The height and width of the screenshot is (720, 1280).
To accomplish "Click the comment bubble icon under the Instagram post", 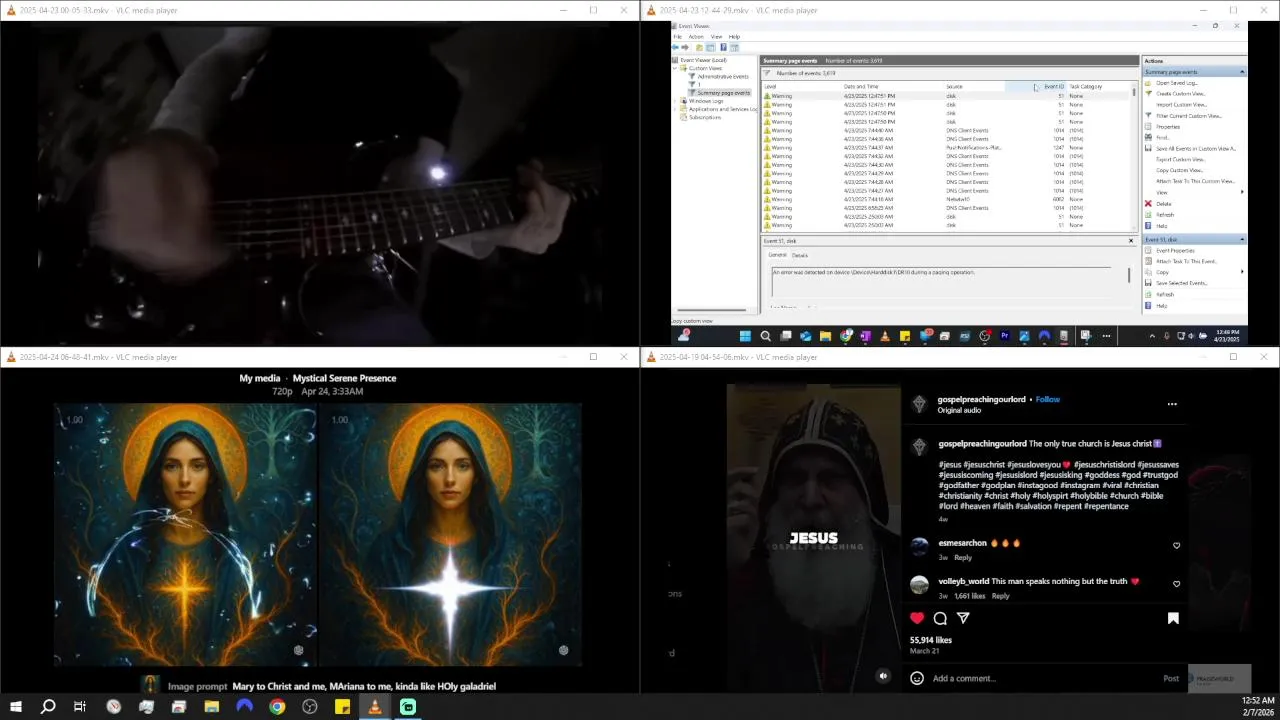I will click(940, 618).
